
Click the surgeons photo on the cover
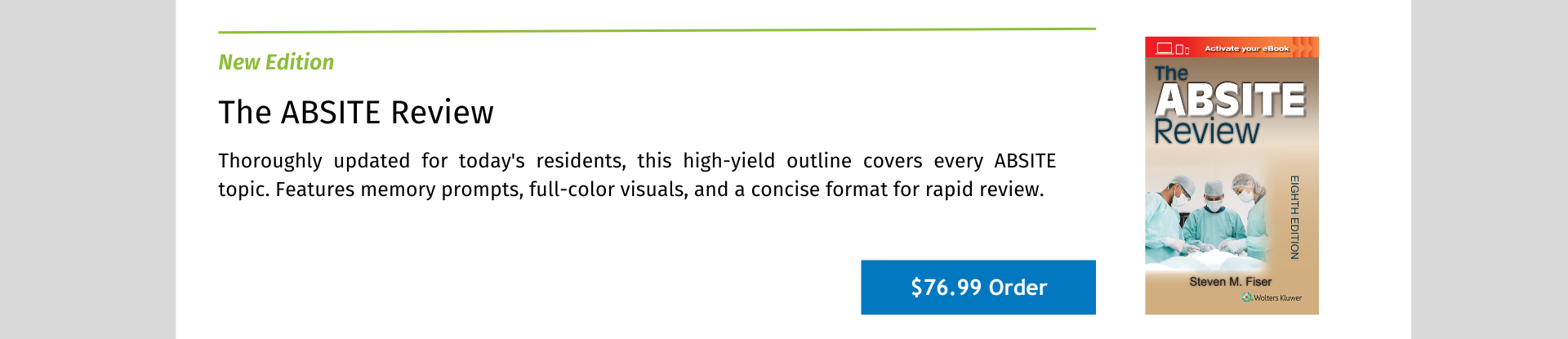click(x=1209, y=221)
